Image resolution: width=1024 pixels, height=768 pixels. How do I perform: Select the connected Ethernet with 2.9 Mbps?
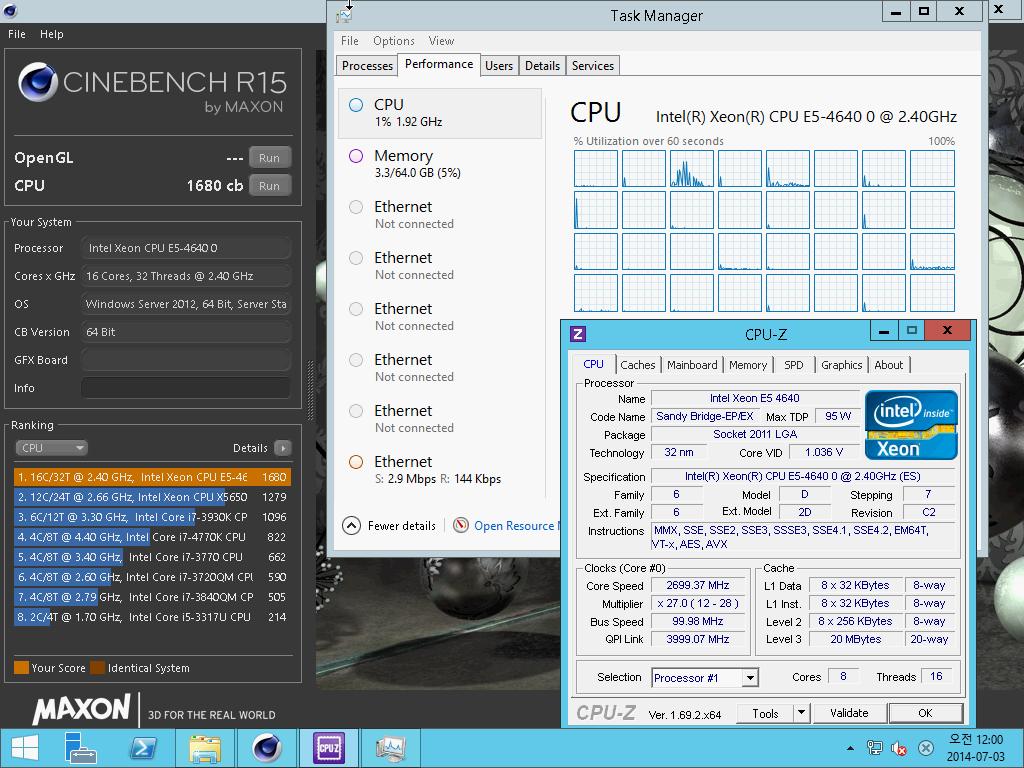(440, 470)
